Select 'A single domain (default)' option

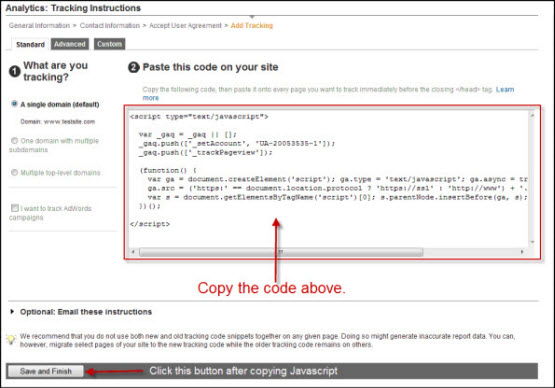click(15, 104)
